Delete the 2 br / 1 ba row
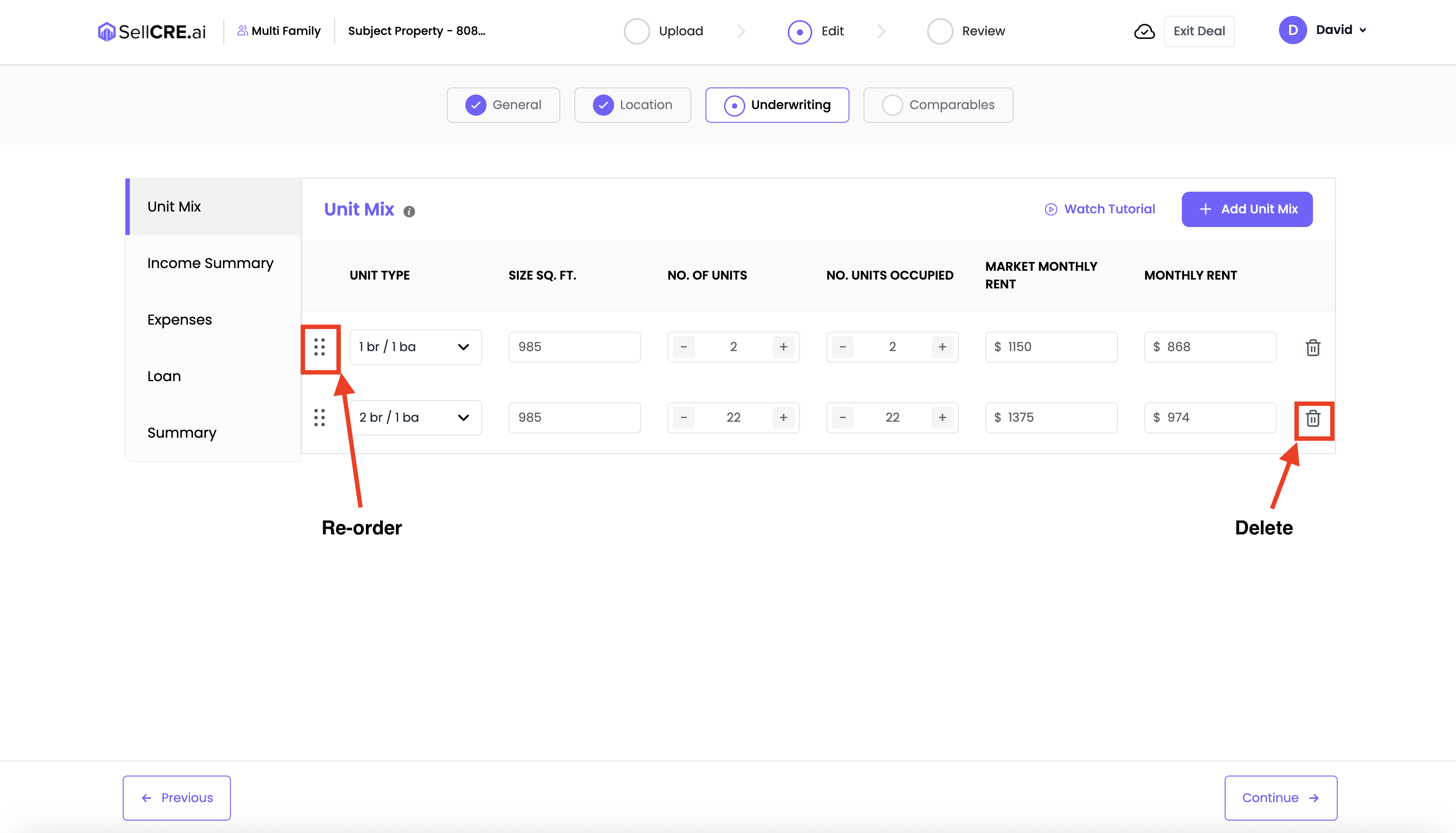Viewport: 1456px width, 833px height. pos(1313,418)
